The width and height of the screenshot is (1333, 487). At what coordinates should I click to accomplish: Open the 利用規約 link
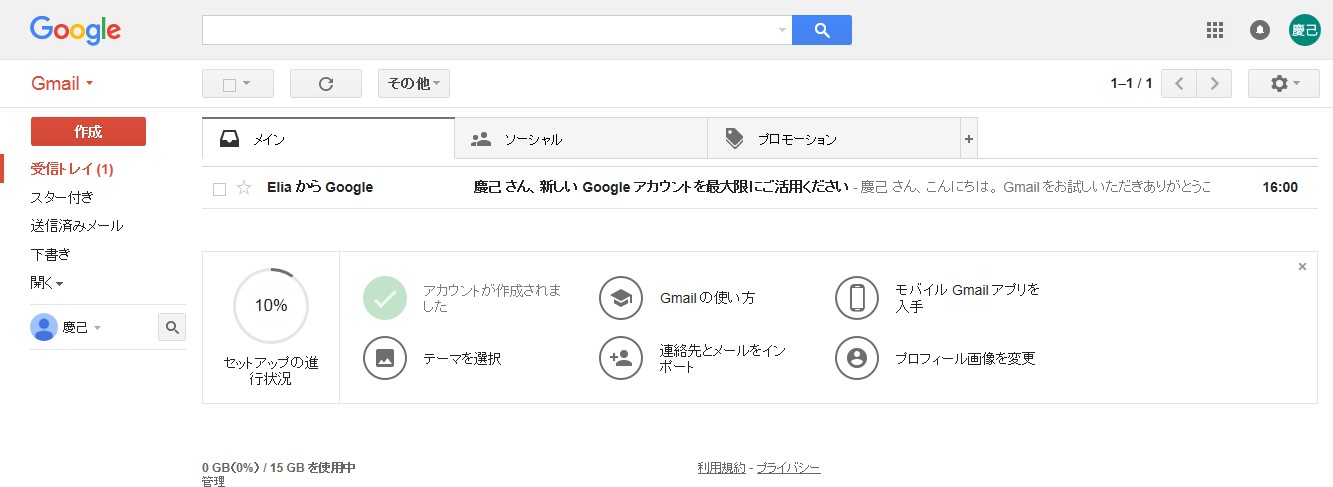[722, 468]
